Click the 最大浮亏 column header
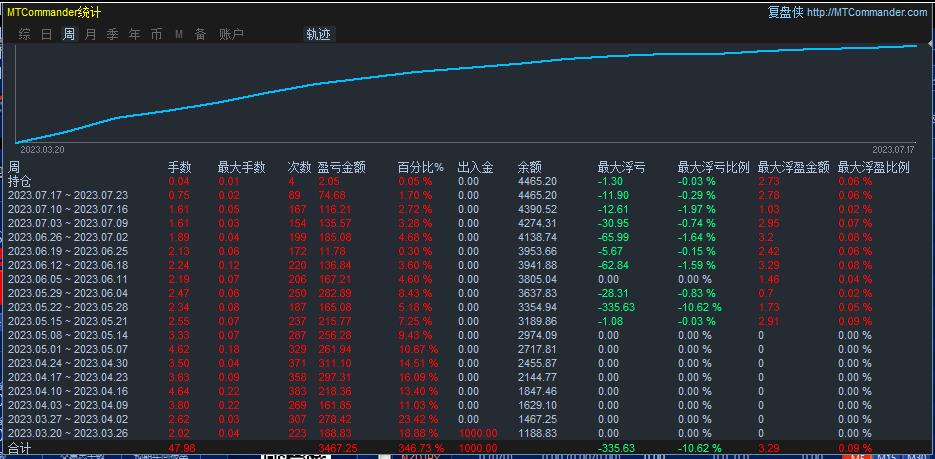 (x=621, y=168)
